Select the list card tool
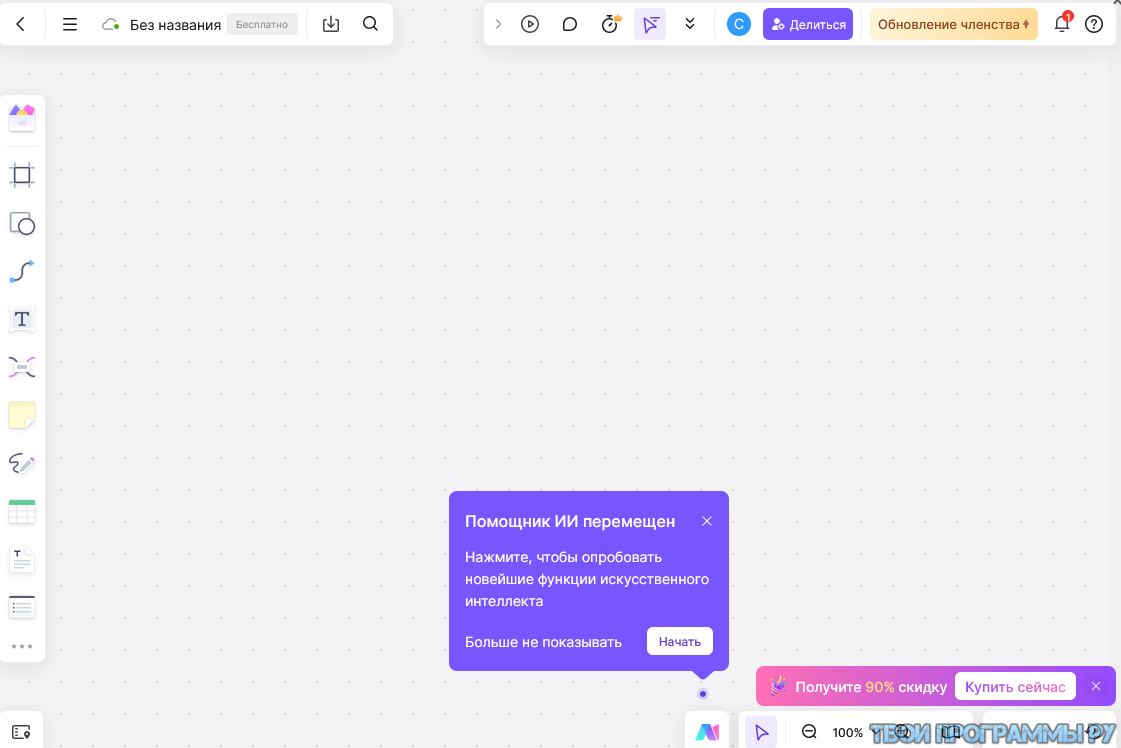This screenshot has width=1121, height=748. pos(22,607)
